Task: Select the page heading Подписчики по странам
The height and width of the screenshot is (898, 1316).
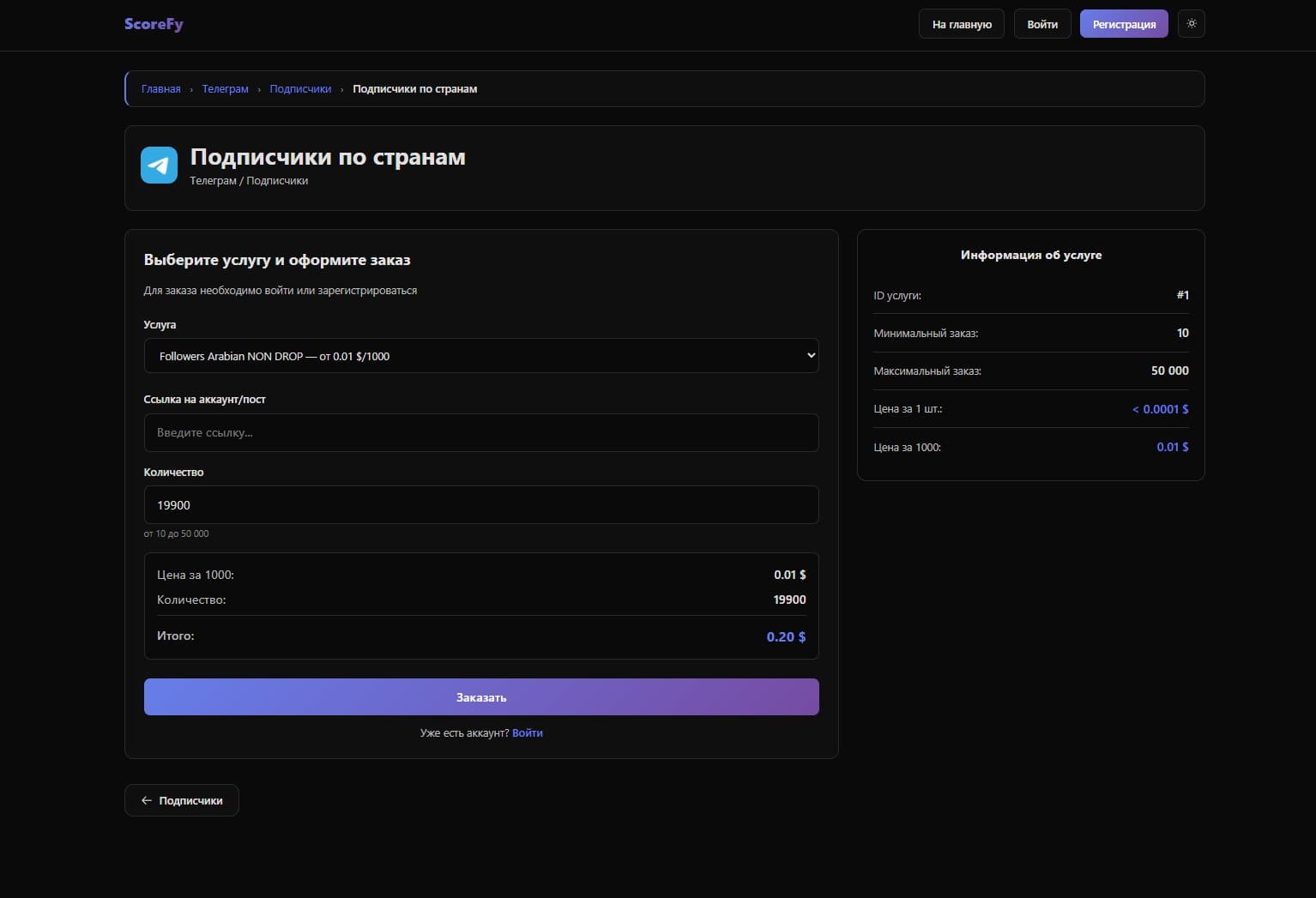Action: point(328,157)
